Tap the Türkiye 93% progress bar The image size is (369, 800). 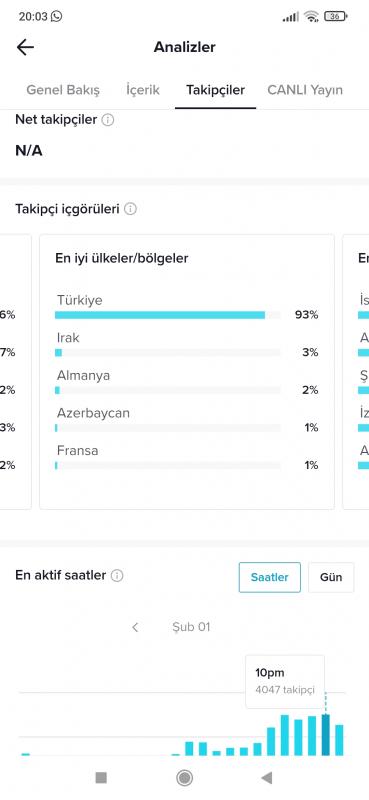[x=167, y=315]
